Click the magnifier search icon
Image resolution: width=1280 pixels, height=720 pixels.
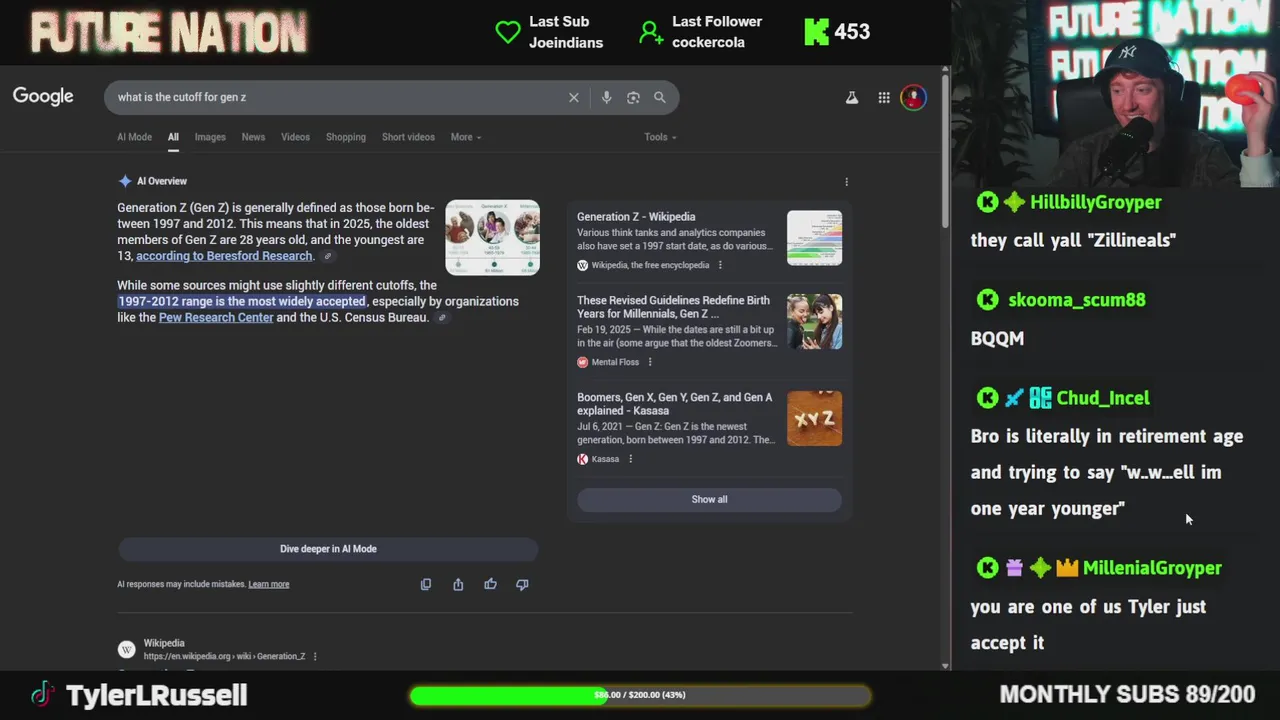[660, 97]
